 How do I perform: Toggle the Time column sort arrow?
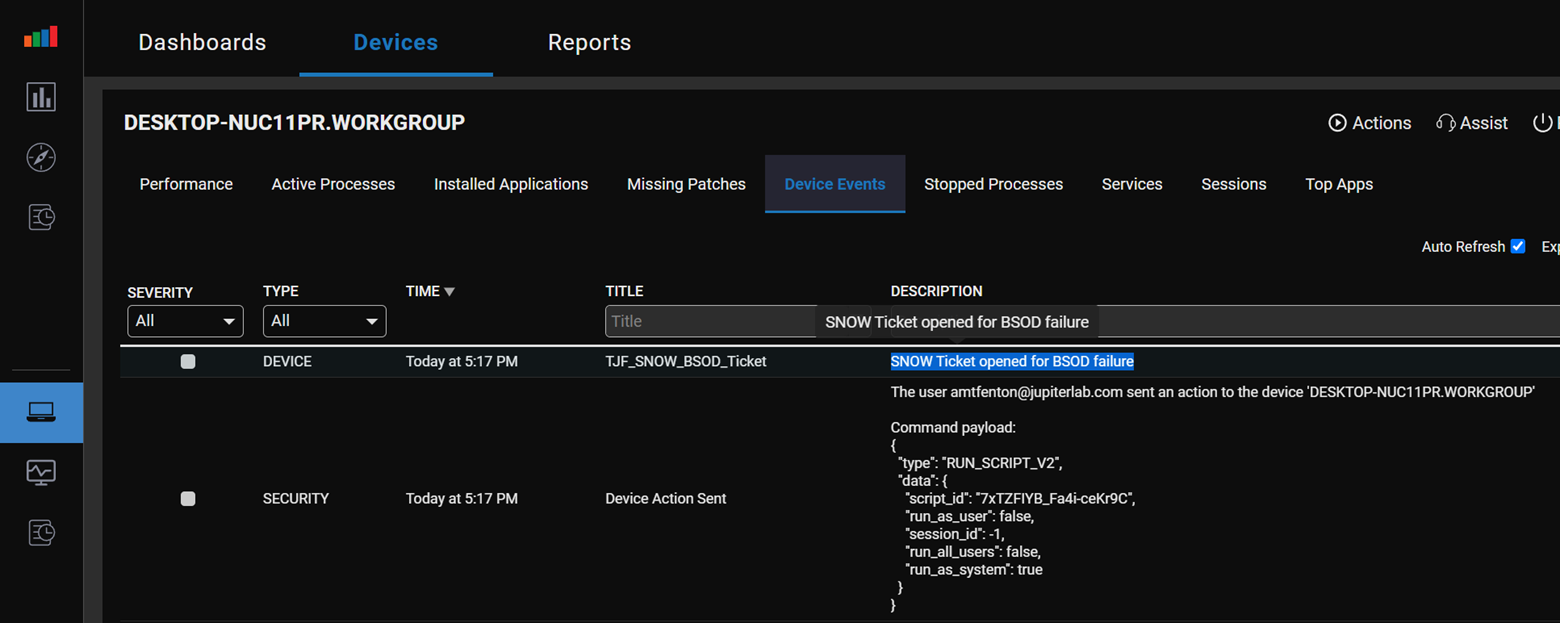(x=449, y=292)
